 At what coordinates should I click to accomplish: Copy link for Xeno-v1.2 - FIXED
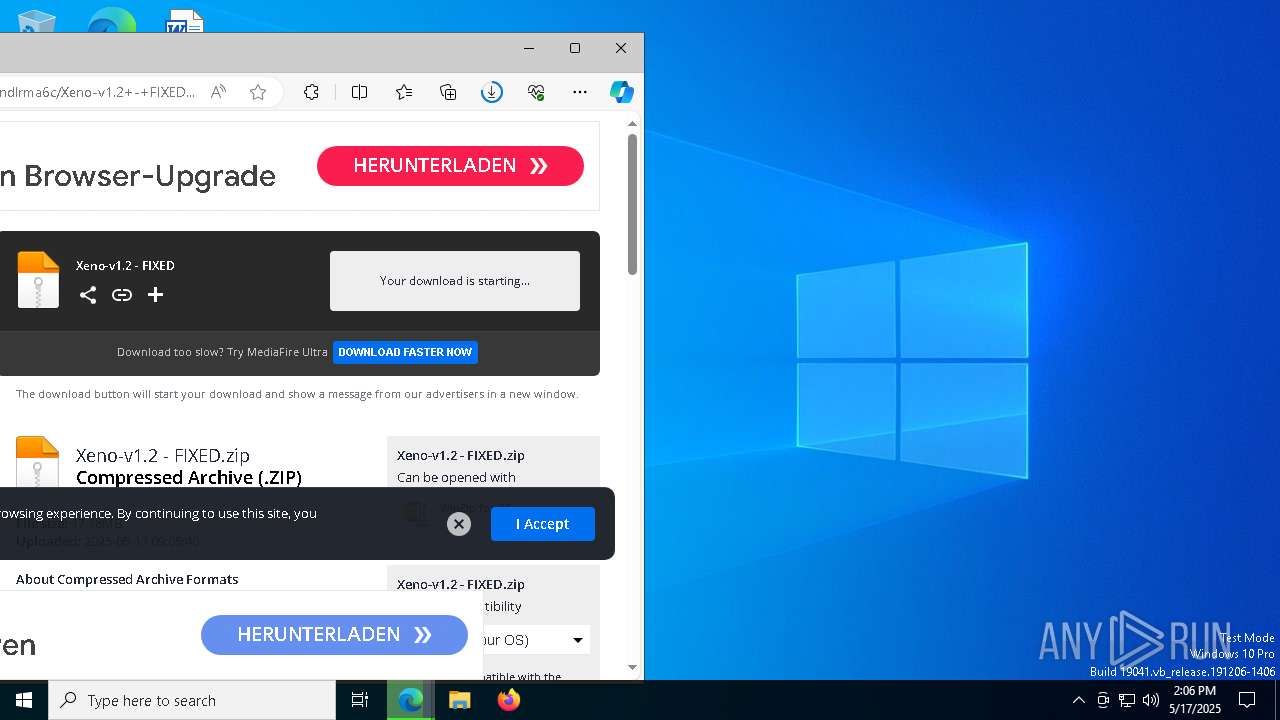(122, 295)
